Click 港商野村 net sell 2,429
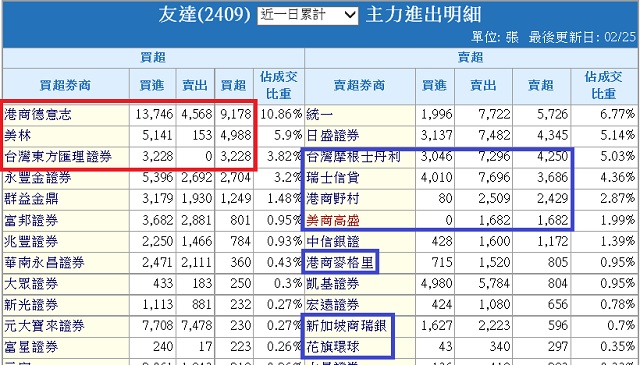This screenshot has width=640, height=365. [552, 199]
